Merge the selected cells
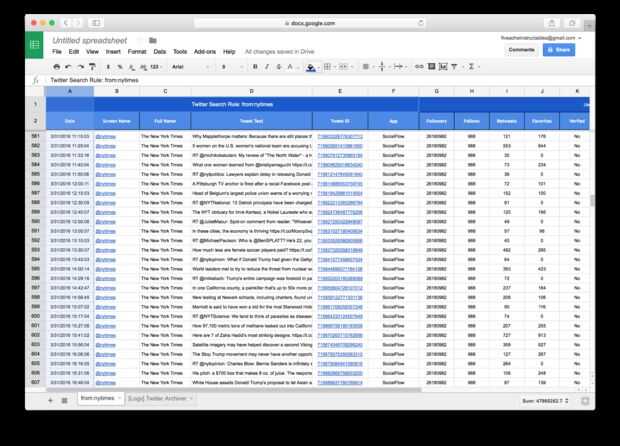The image size is (620, 446). click(x=344, y=67)
